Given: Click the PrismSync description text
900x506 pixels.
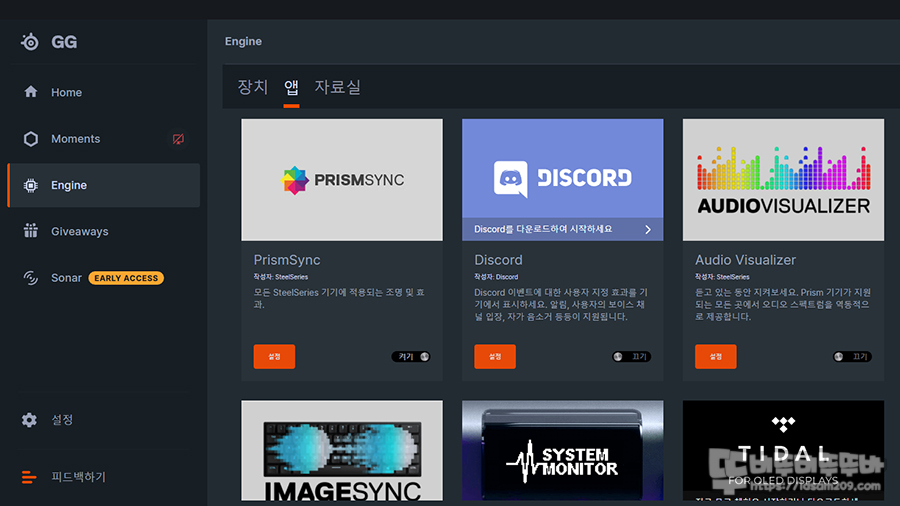Looking at the screenshot, I should [x=339, y=298].
